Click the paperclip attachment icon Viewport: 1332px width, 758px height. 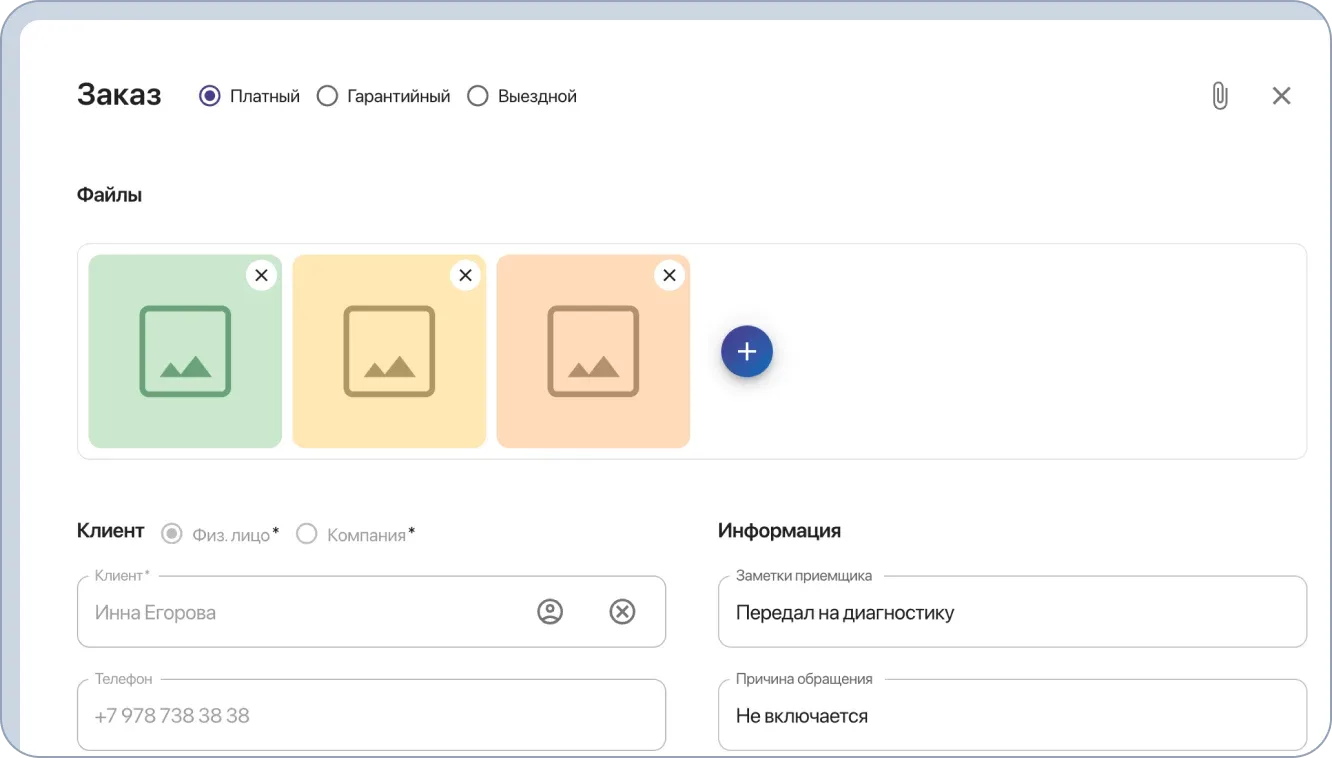click(1220, 95)
